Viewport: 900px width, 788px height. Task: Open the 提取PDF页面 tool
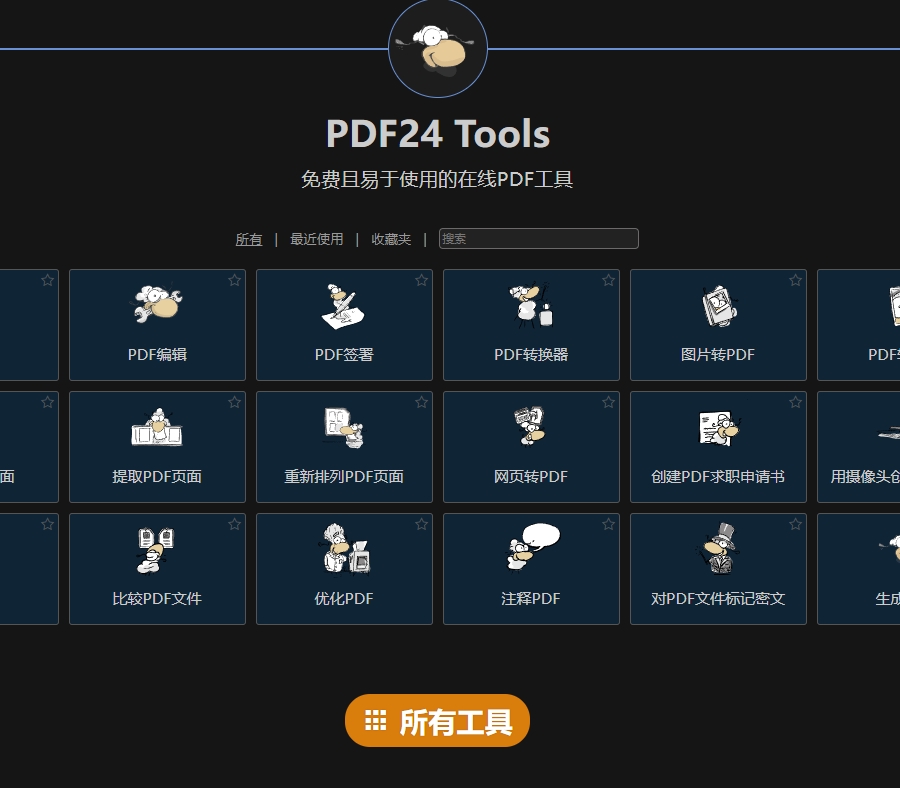[x=157, y=447]
